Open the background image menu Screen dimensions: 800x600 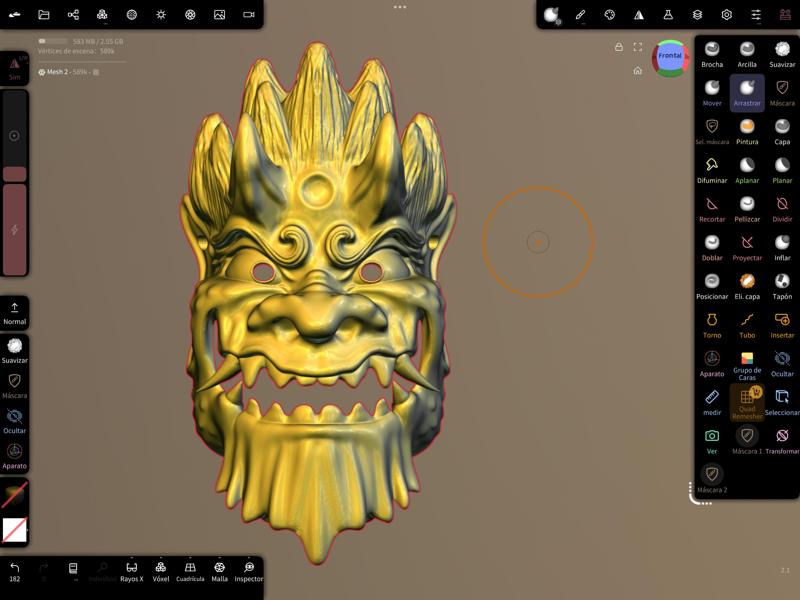coord(219,14)
